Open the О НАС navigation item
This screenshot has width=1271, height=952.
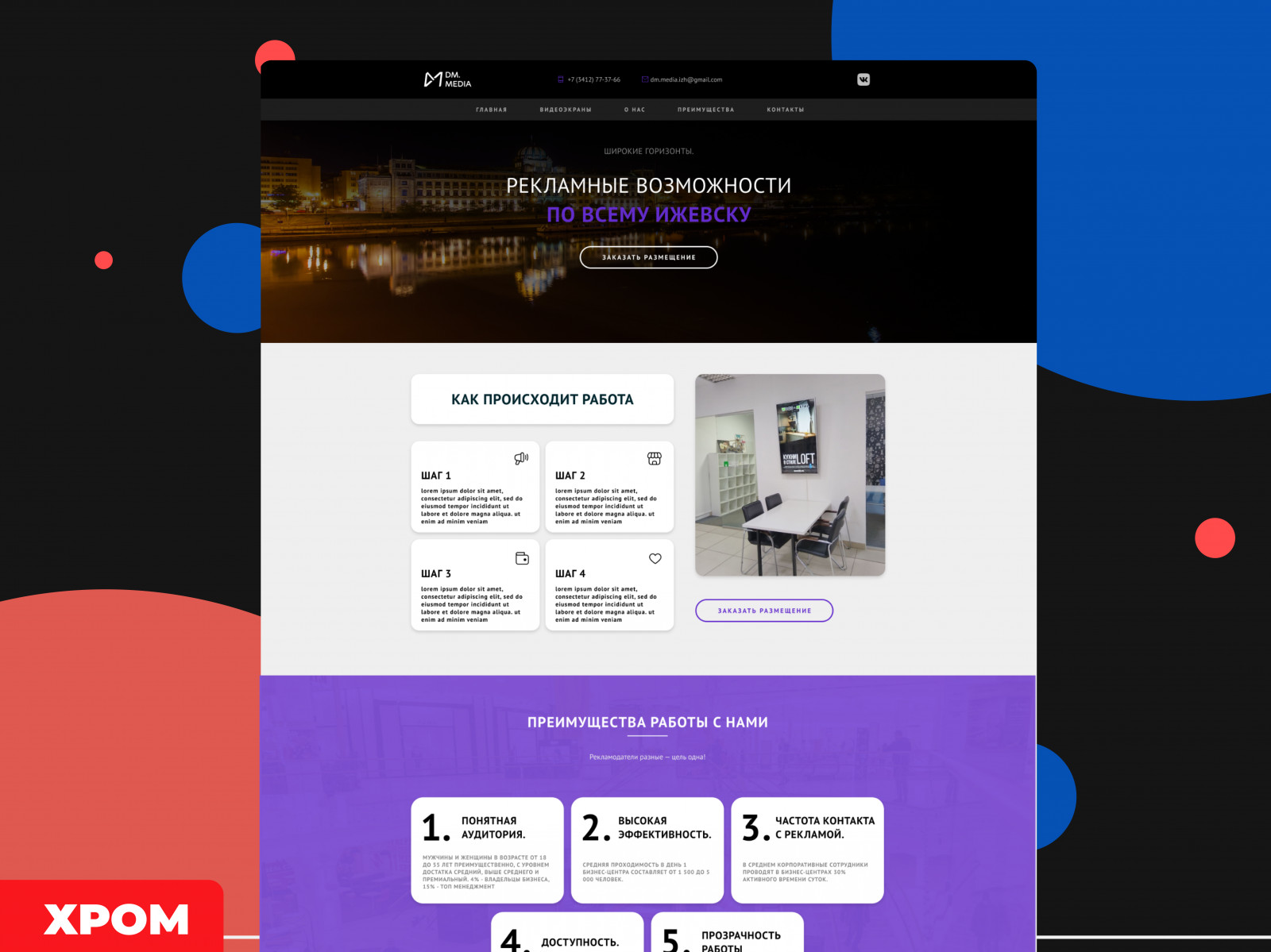coord(635,110)
